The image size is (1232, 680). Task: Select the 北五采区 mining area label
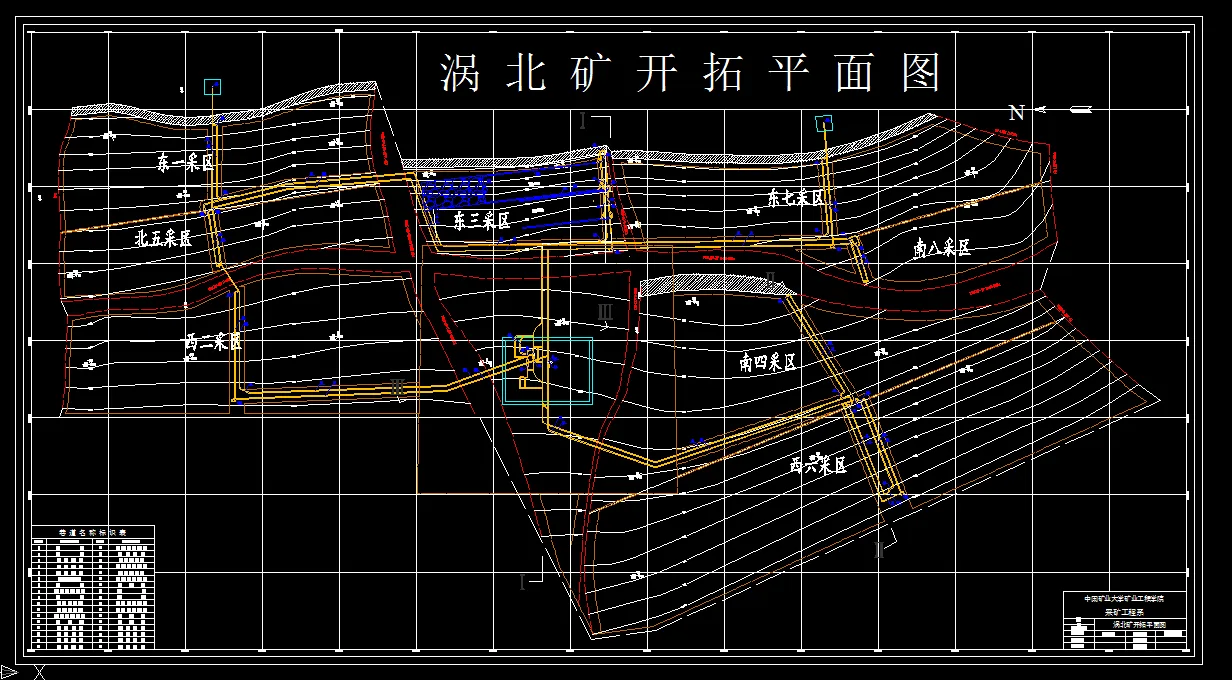[163, 238]
